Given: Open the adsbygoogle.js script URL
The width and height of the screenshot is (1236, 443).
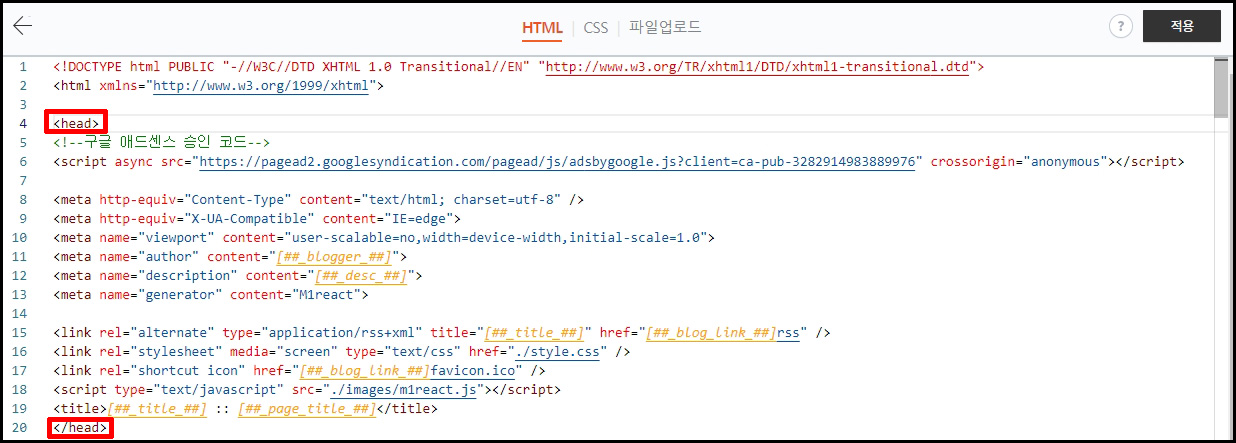Looking at the screenshot, I should coord(557,161).
